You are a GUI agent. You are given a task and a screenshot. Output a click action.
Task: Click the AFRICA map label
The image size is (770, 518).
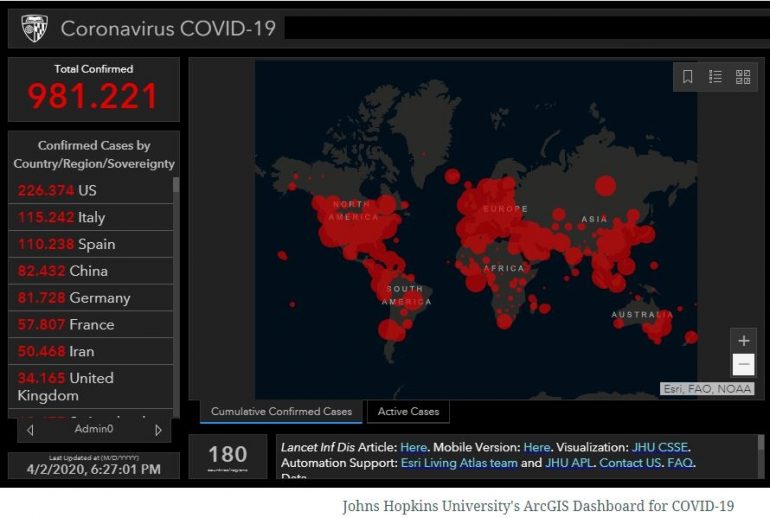[504, 268]
